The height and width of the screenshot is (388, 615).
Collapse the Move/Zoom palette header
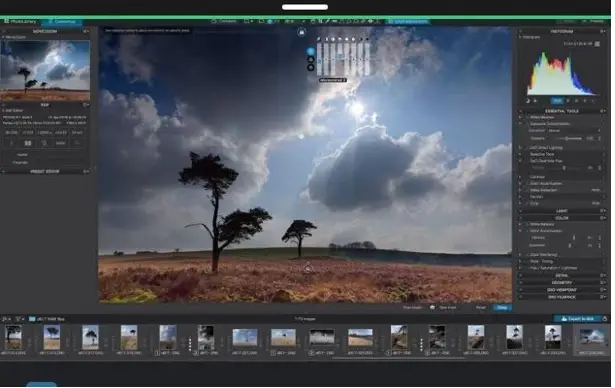(45, 31)
